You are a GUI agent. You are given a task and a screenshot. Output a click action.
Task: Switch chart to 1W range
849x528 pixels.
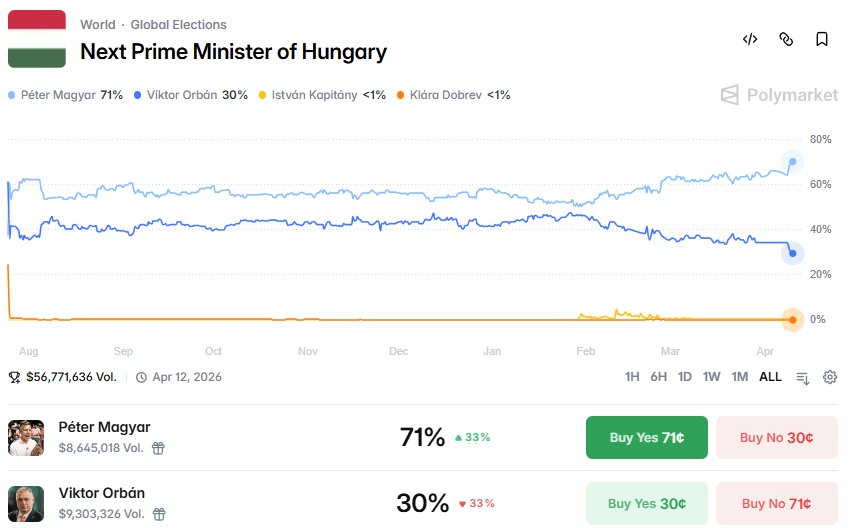[711, 377]
